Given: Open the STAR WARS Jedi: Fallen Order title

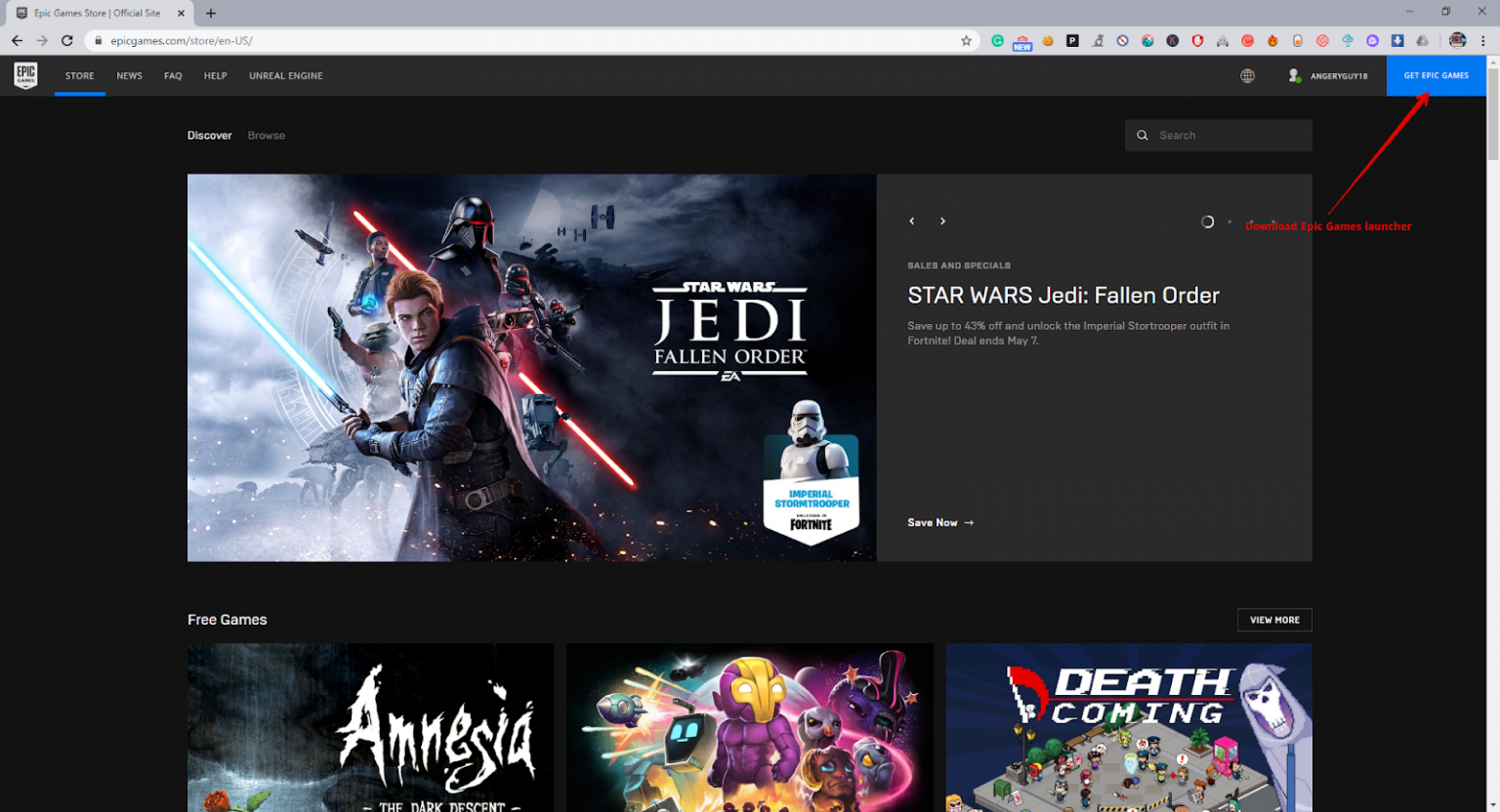Looking at the screenshot, I should click(1063, 295).
